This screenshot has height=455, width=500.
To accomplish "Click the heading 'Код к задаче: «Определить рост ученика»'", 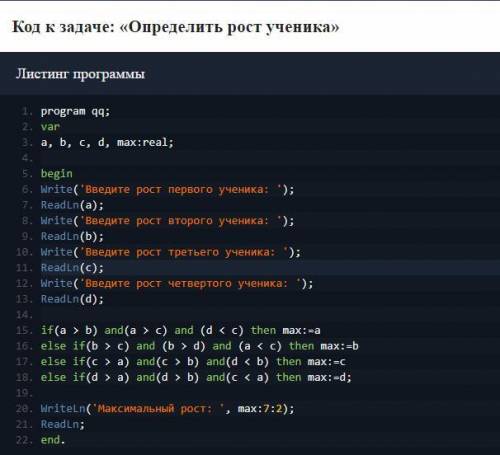I will click(176, 27).
